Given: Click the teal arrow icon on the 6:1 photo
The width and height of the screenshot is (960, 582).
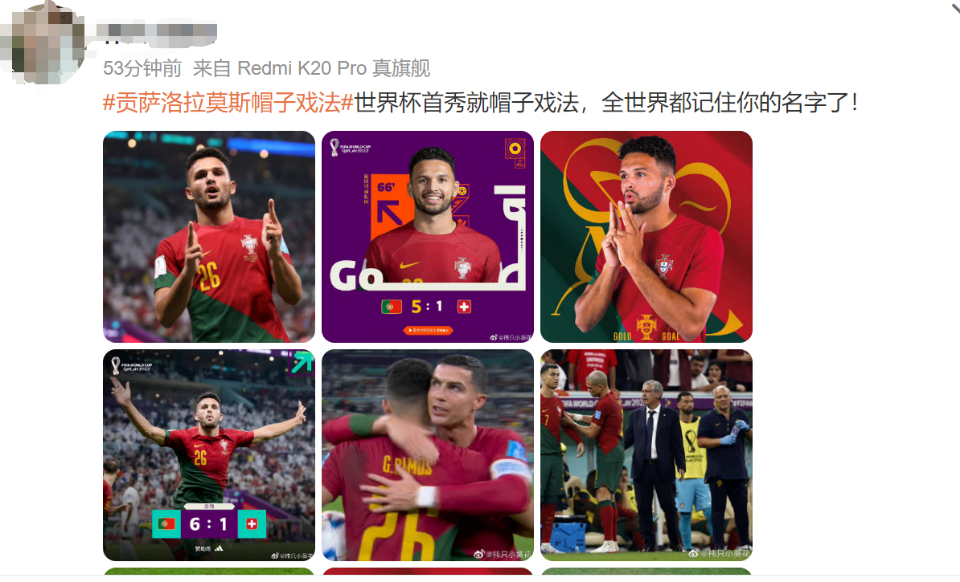Looking at the screenshot, I should pyautogui.click(x=301, y=362).
